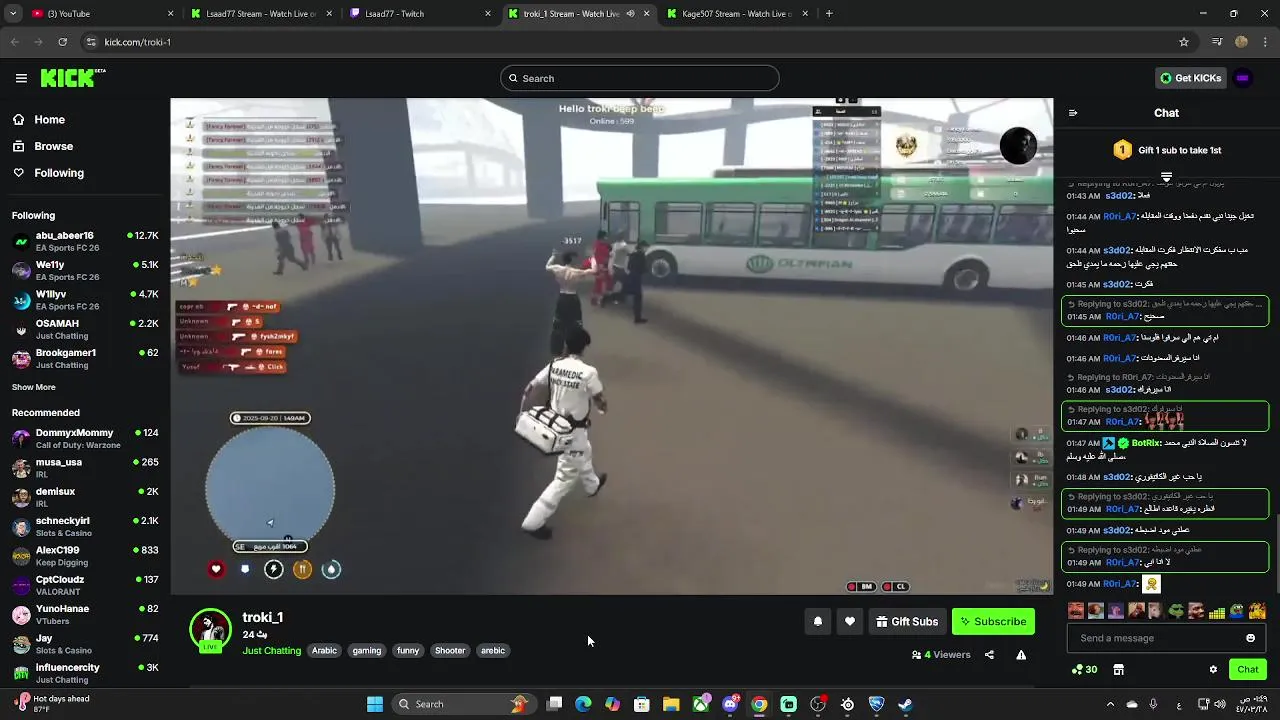Screen dimensions: 1280x720
Task: Expand the chat leaderboard handle
Action: tap(1166, 177)
